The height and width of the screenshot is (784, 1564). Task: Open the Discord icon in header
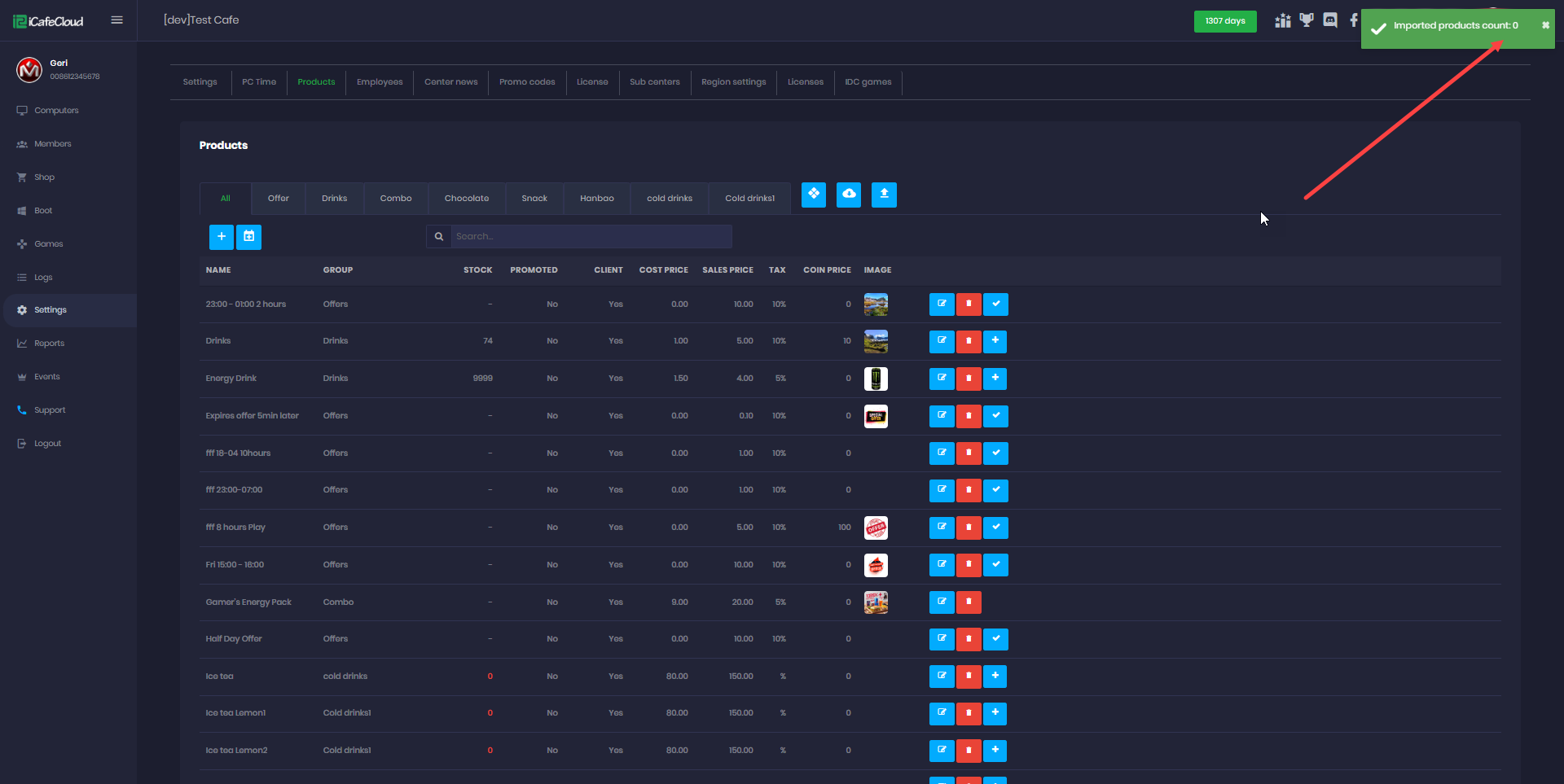[x=1330, y=20]
